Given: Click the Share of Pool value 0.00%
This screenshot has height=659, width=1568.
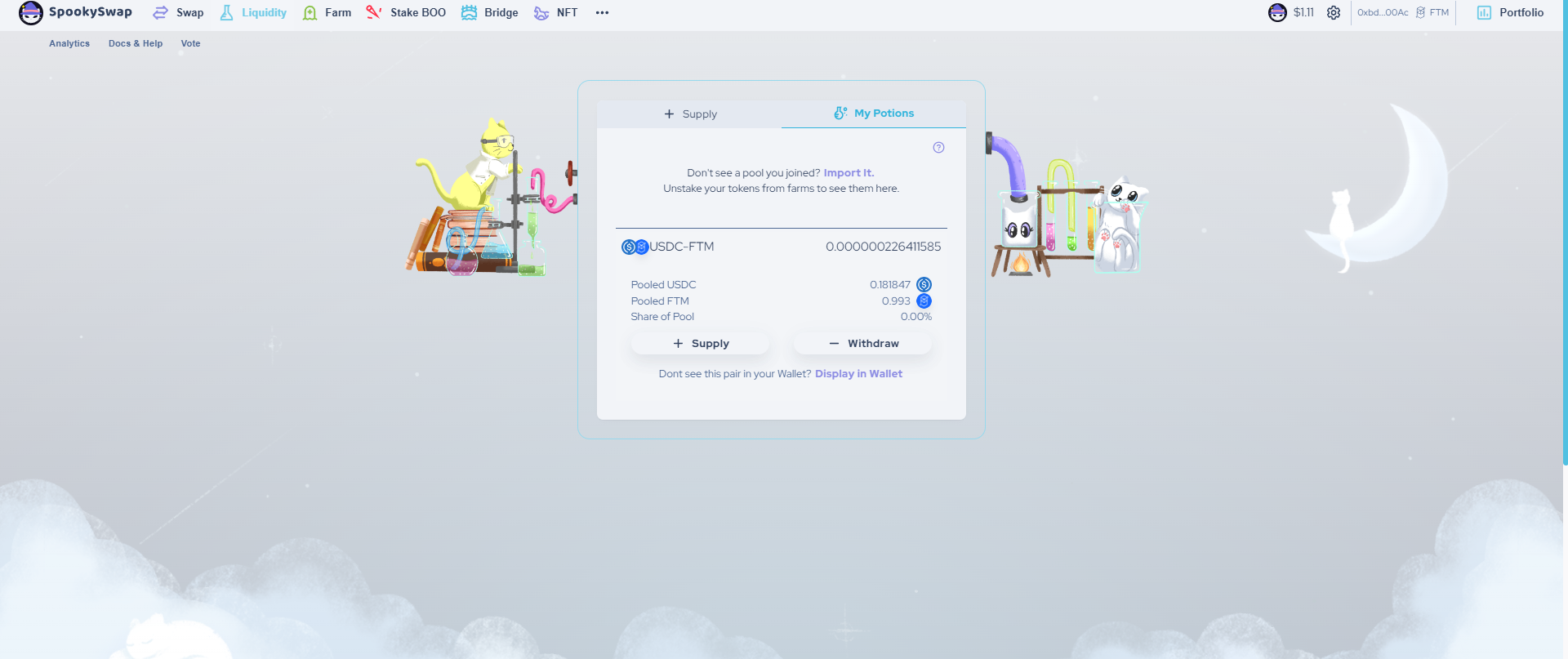Looking at the screenshot, I should coord(916,317).
